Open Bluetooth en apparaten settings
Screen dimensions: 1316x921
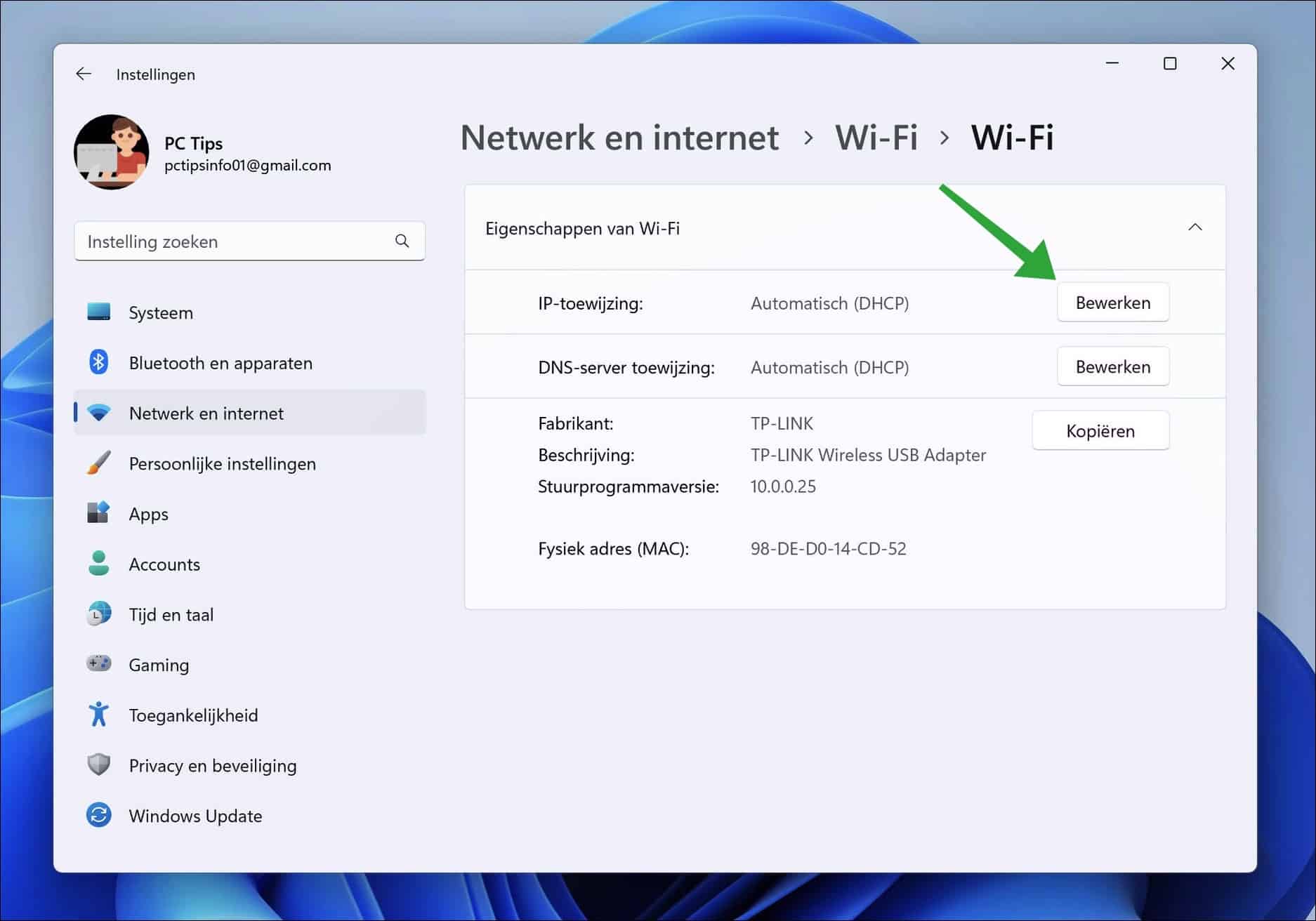[98, 362]
